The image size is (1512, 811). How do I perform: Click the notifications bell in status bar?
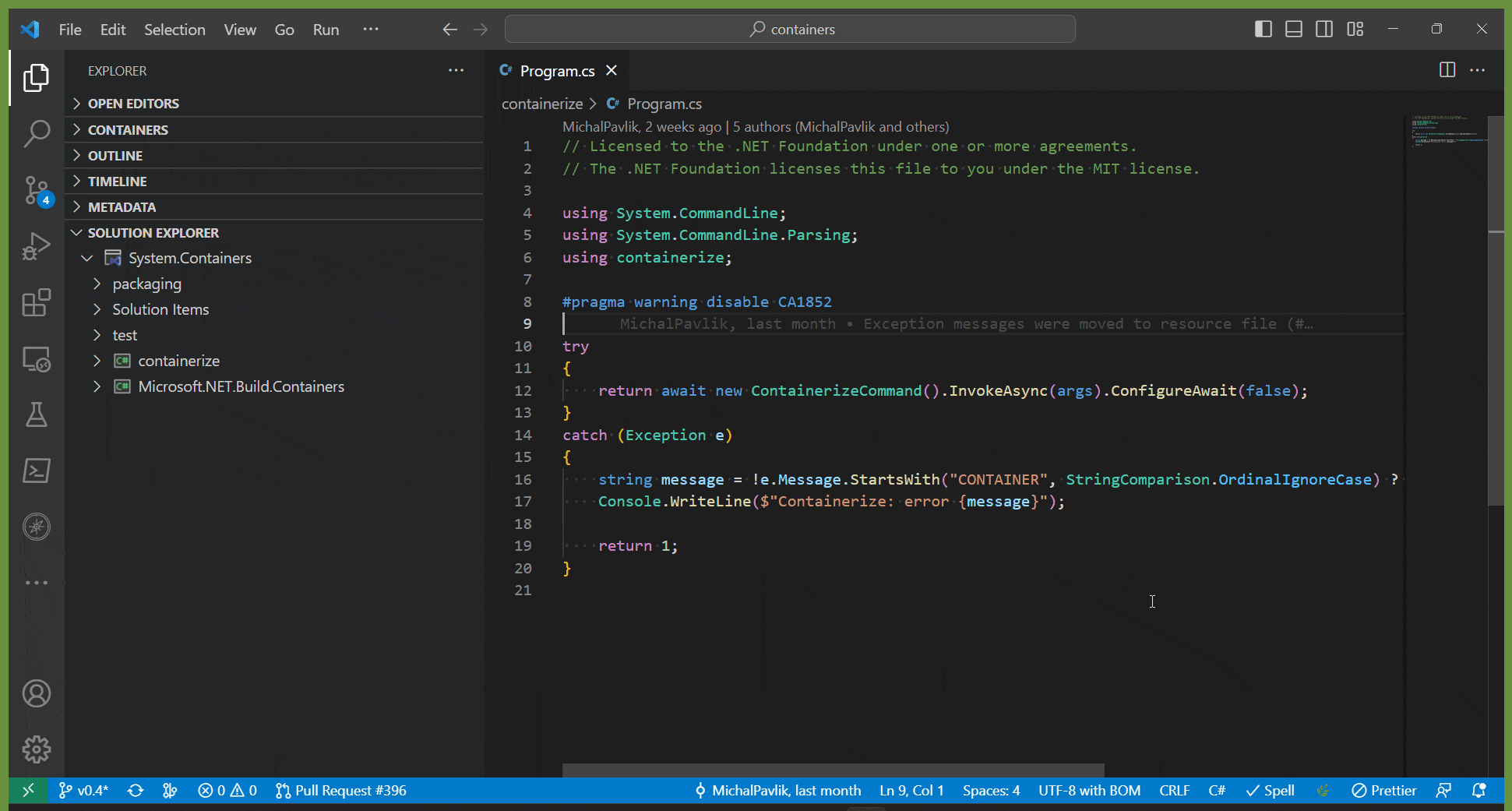(x=1480, y=790)
